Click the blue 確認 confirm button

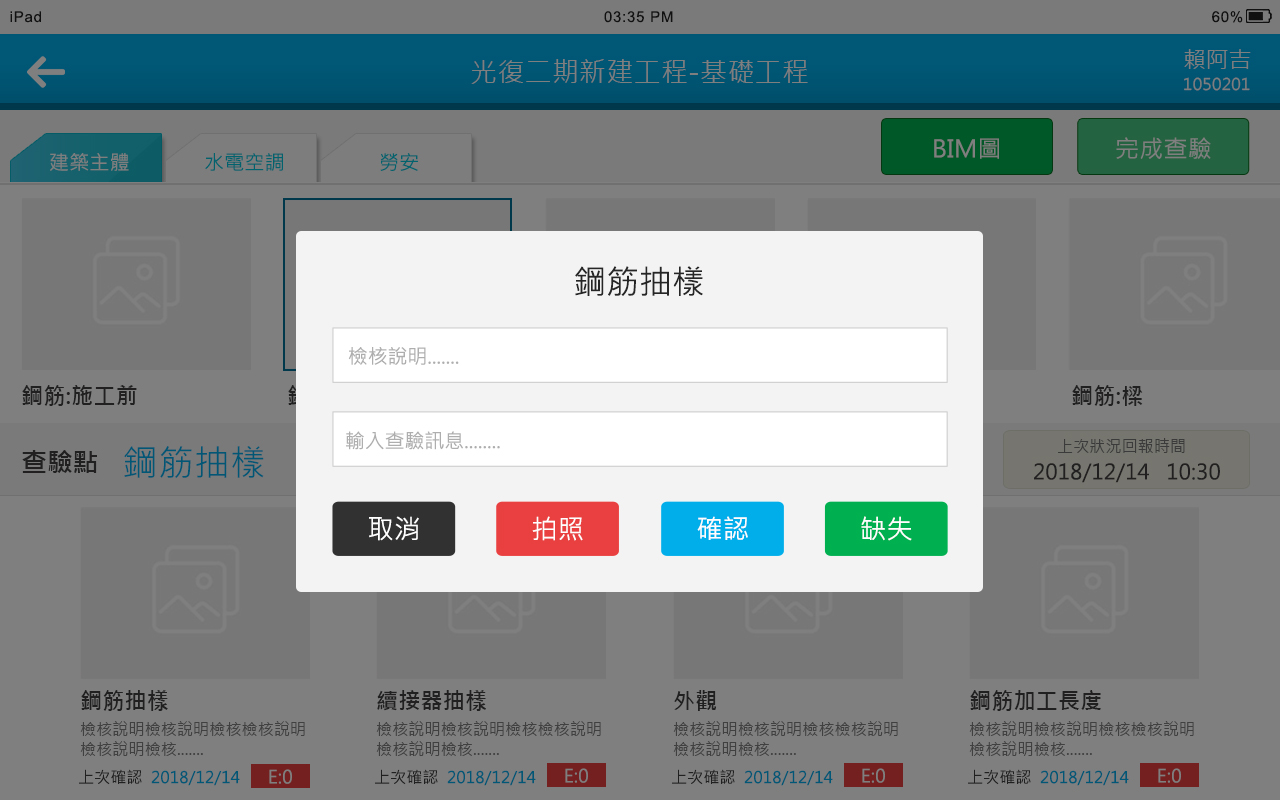(x=722, y=529)
